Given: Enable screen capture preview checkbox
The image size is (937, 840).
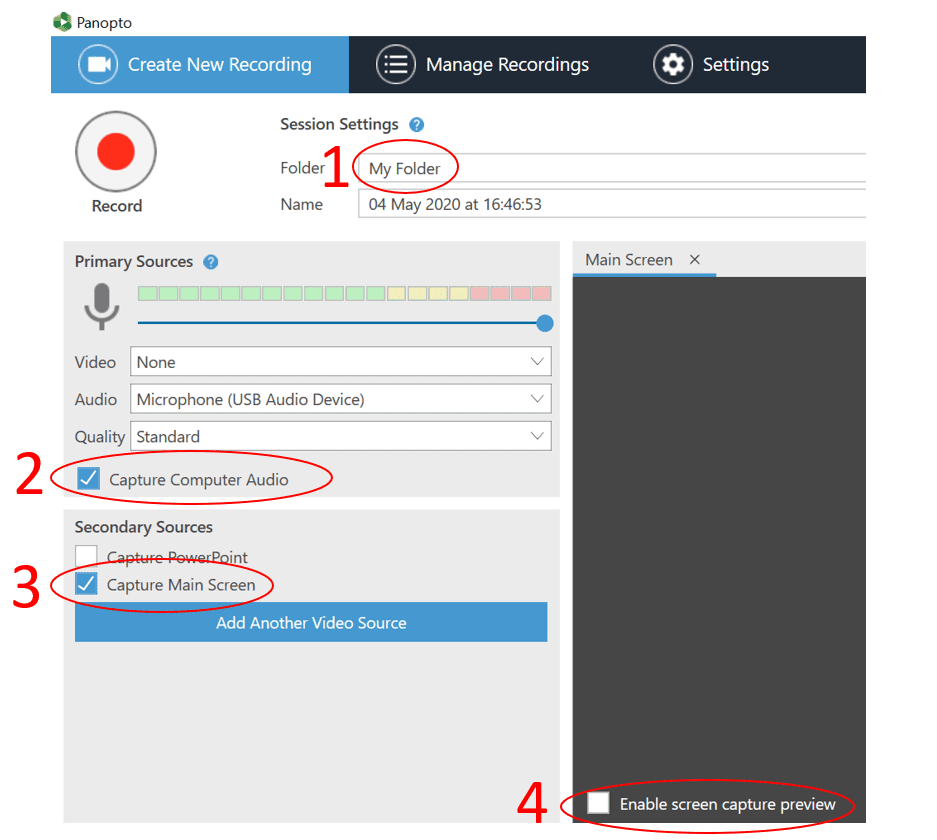Looking at the screenshot, I should click(x=598, y=803).
